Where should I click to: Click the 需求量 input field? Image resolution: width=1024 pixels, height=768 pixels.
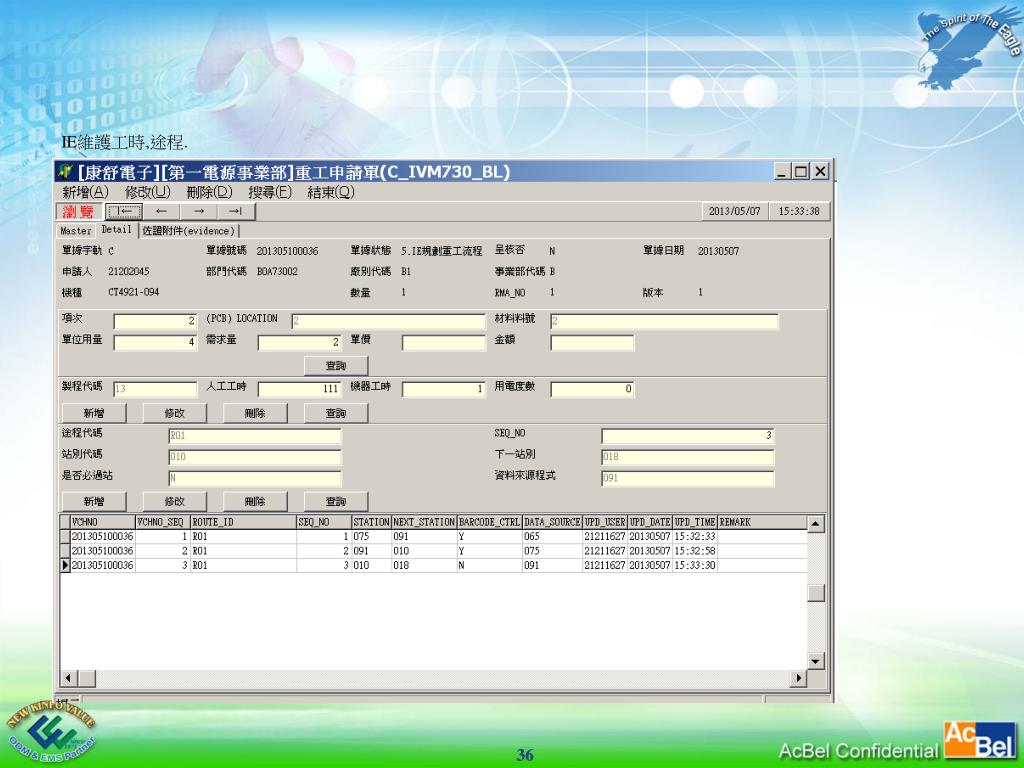[299, 342]
